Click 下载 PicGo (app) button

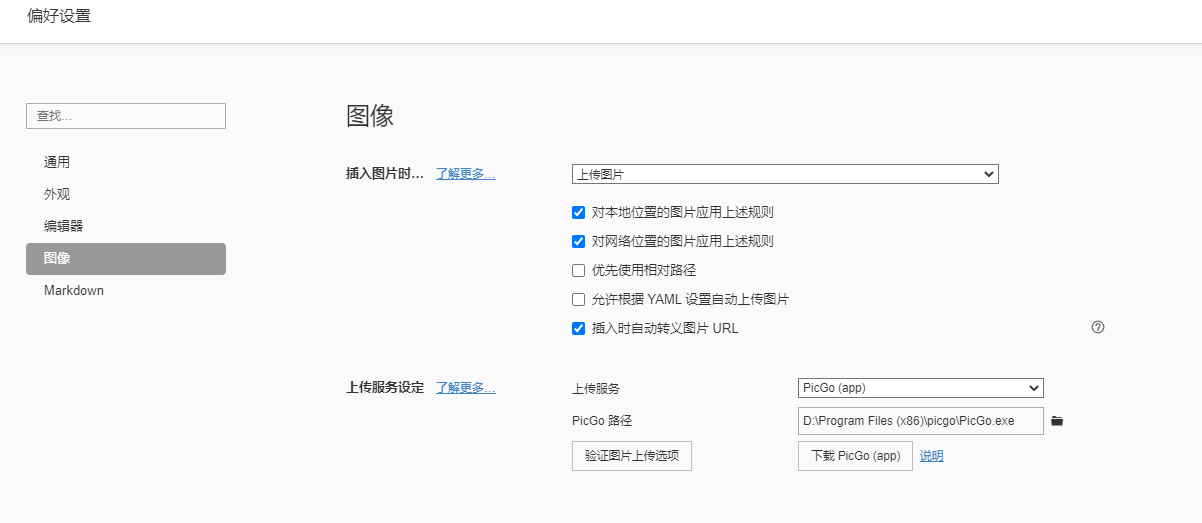click(x=855, y=455)
